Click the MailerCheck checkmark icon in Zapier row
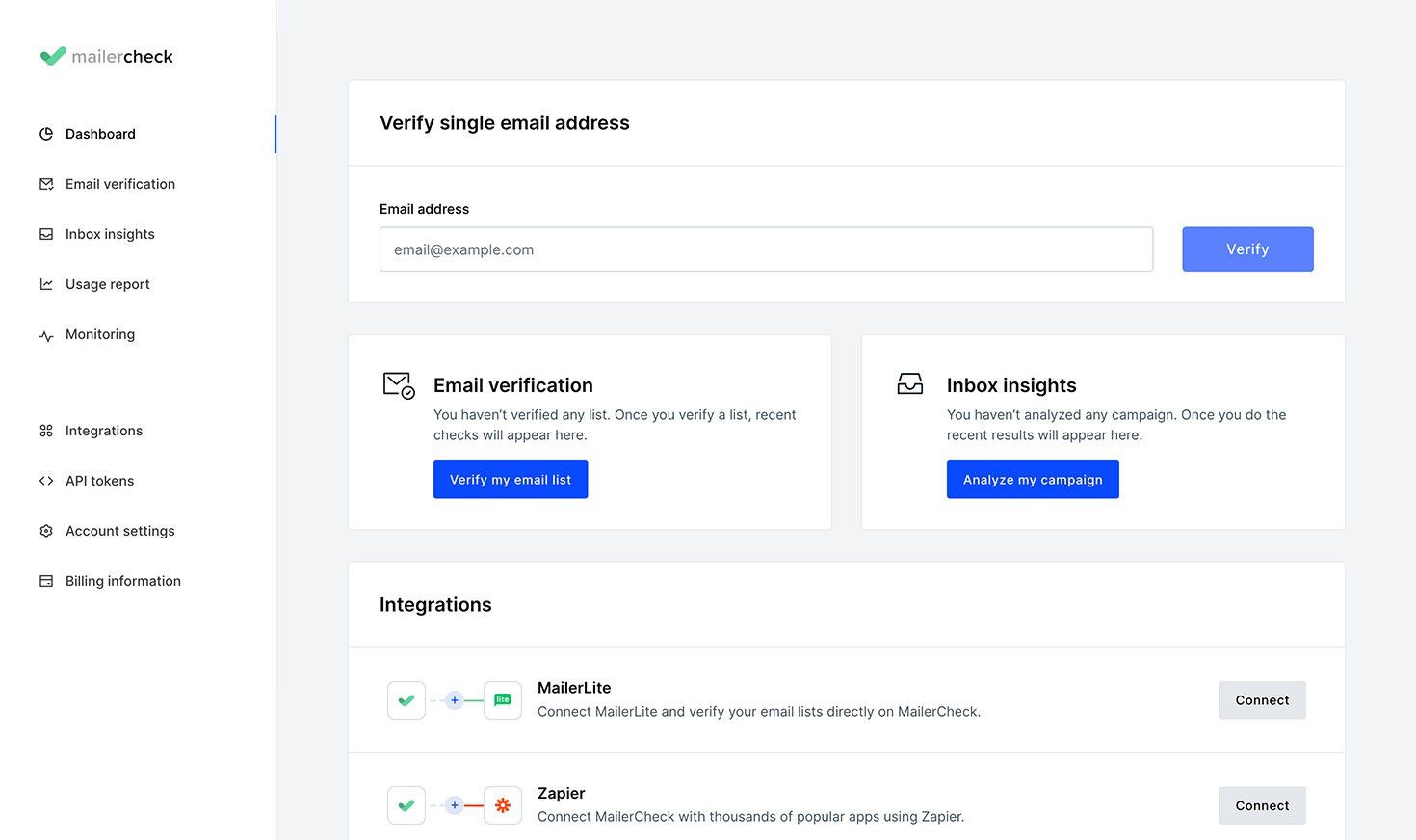The height and width of the screenshot is (840, 1416). [406, 805]
